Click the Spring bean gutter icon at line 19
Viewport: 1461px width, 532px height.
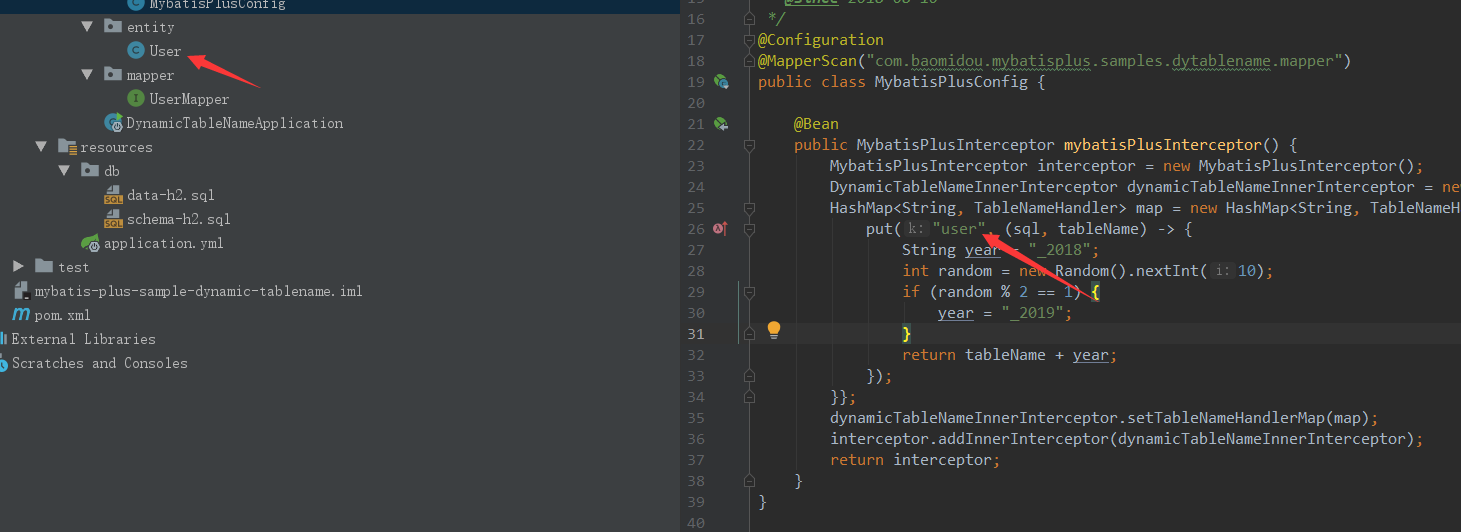click(x=721, y=82)
